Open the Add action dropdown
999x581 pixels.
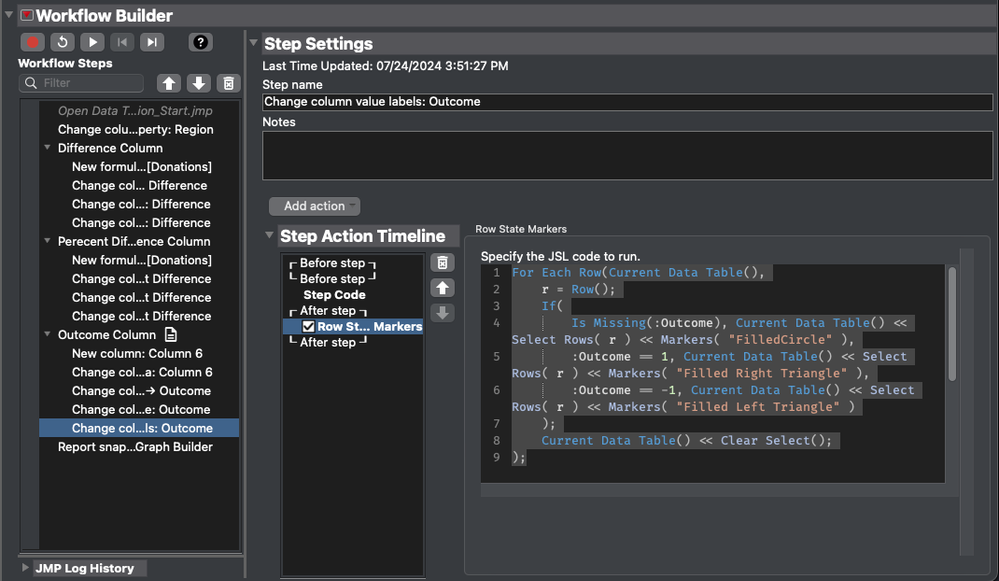pyautogui.click(x=315, y=206)
